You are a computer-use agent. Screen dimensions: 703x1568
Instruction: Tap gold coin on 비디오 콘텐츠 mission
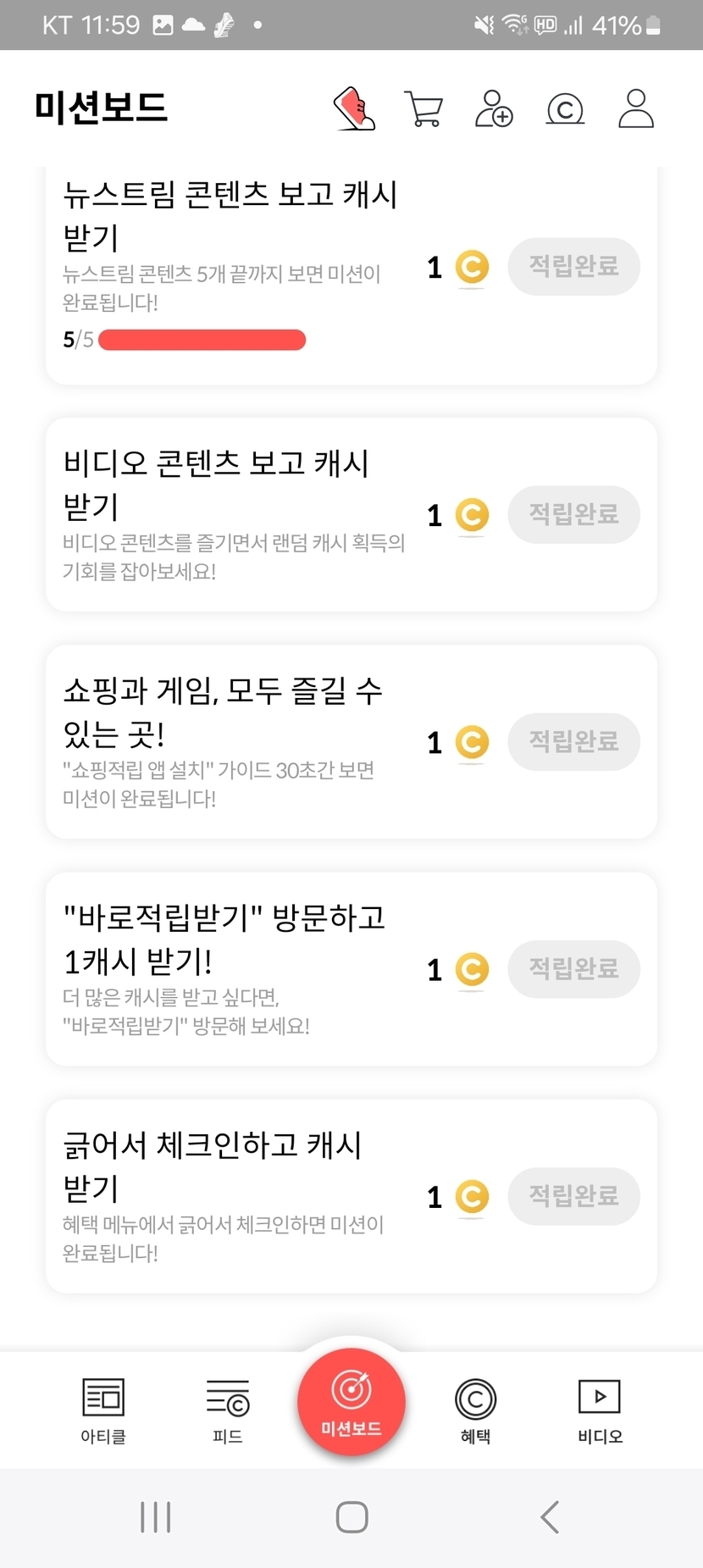point(472,515)
